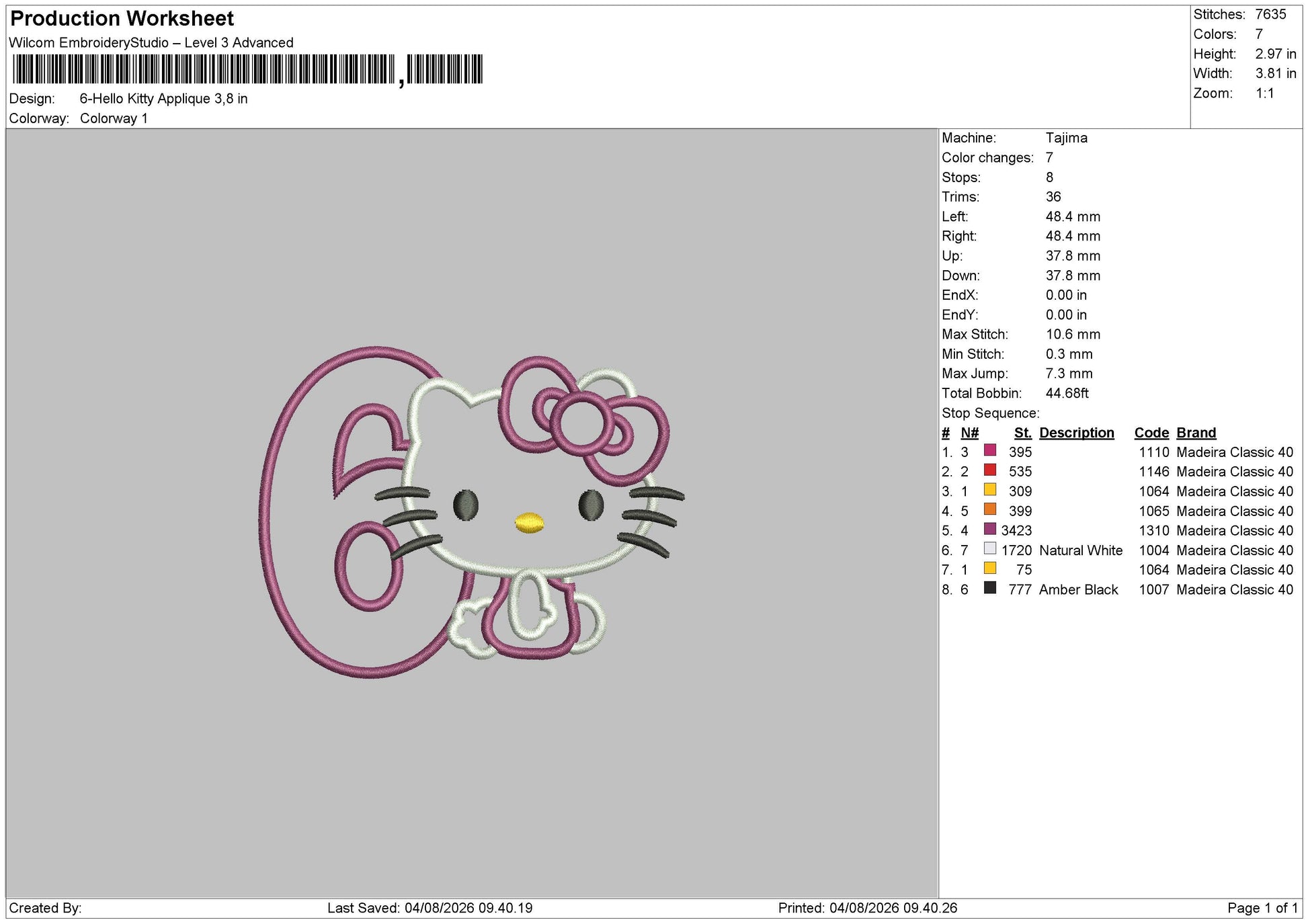
Task: Click the 'Code' column header
Action: pos(1151,433)
